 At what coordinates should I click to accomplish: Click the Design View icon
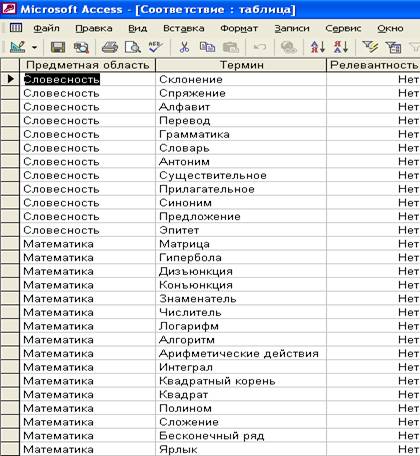(x=18, y=47)
